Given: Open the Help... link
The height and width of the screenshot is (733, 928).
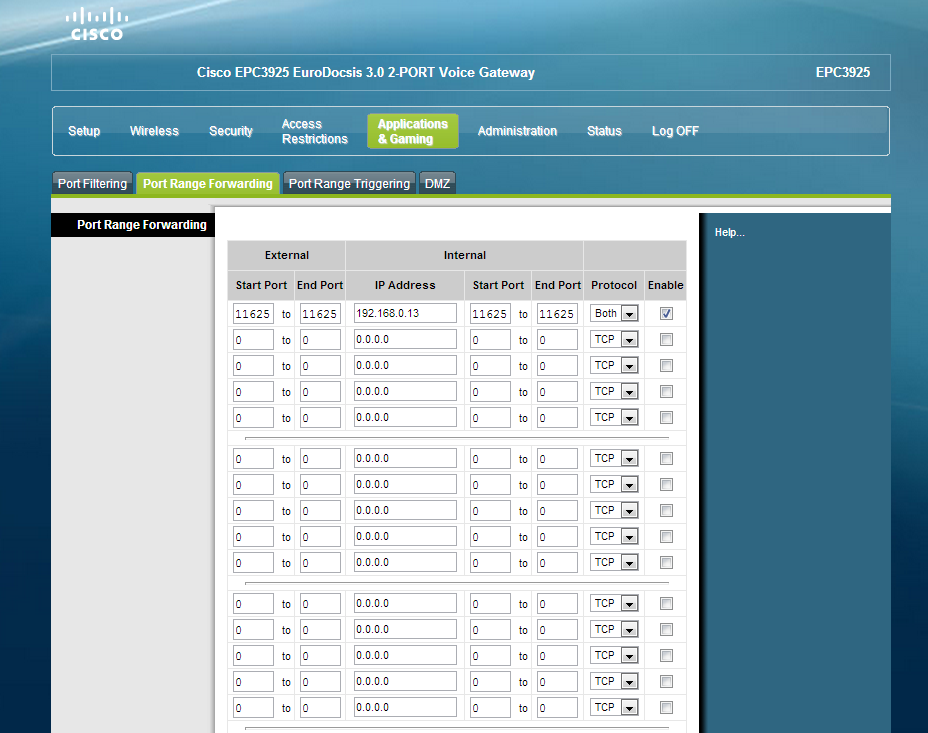Looking at the screenshot, I should point(729,233).
